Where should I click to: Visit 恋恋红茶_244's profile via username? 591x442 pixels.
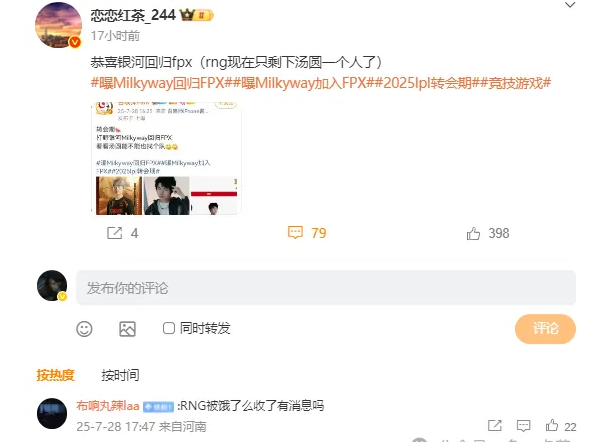coord(133,15)
